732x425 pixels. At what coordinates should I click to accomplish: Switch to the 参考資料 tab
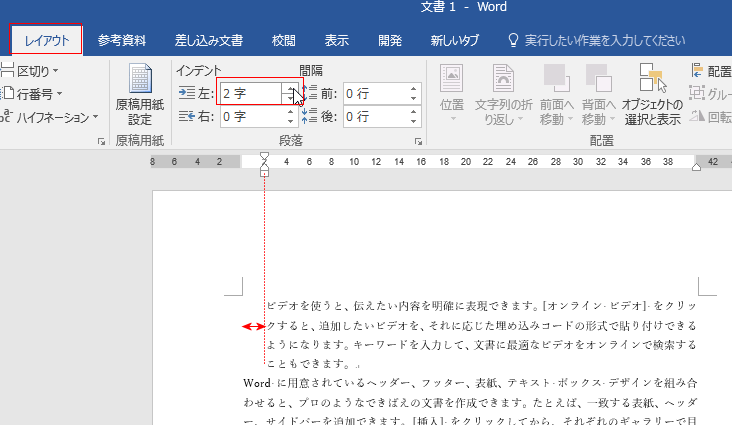(122, 41)
